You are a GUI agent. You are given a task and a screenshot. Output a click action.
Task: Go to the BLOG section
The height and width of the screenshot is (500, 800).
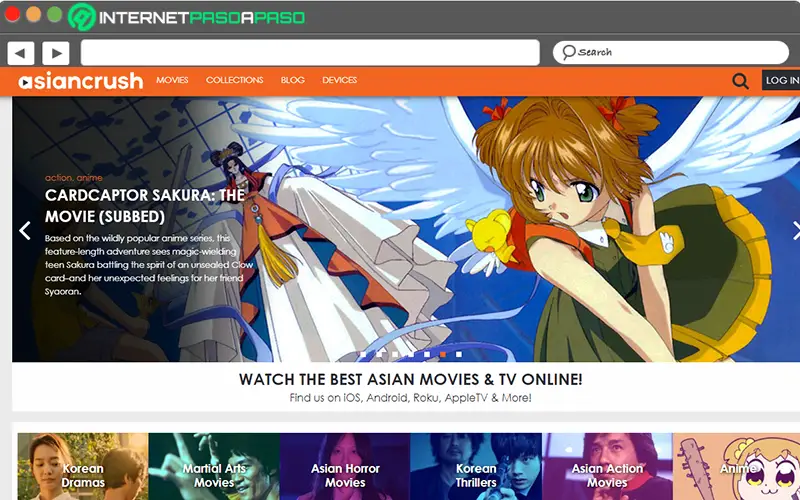pos(293,80)
